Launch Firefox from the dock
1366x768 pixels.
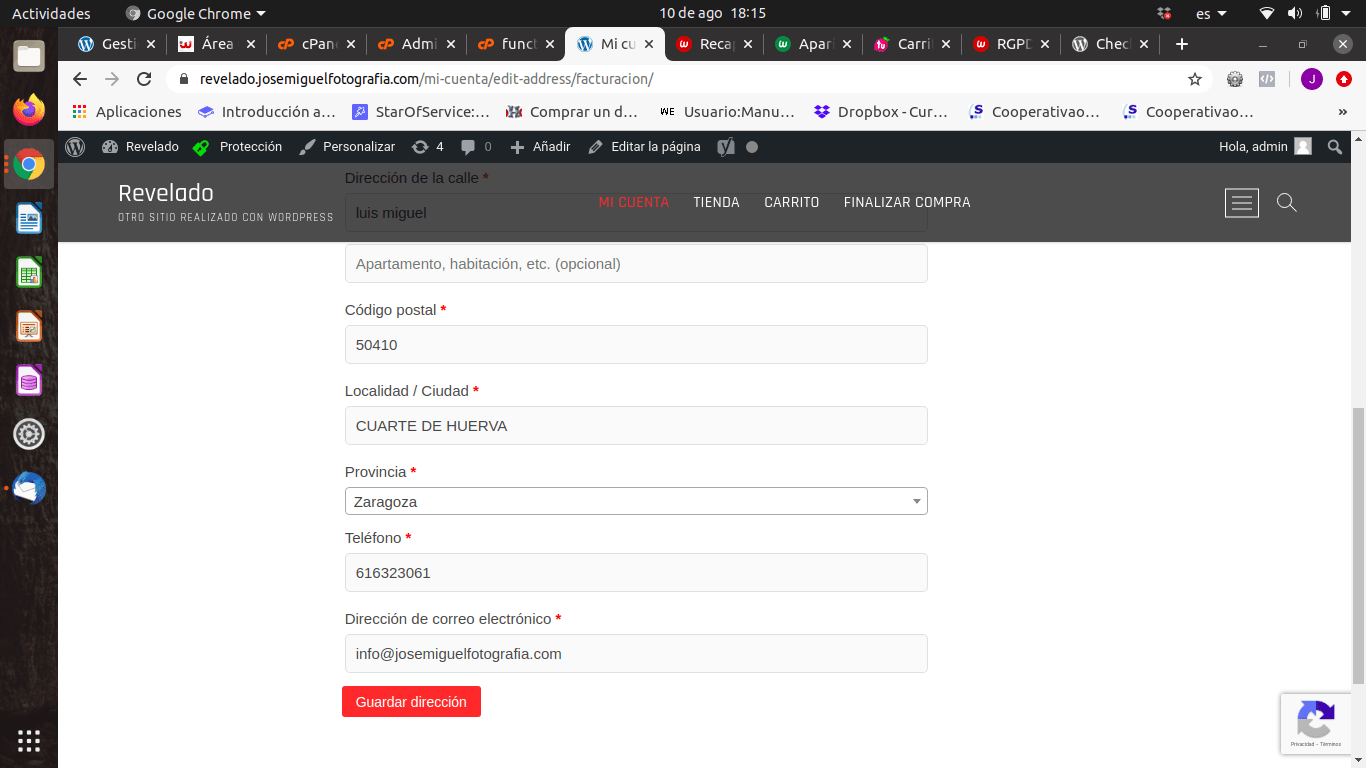[x=29, y=110]
